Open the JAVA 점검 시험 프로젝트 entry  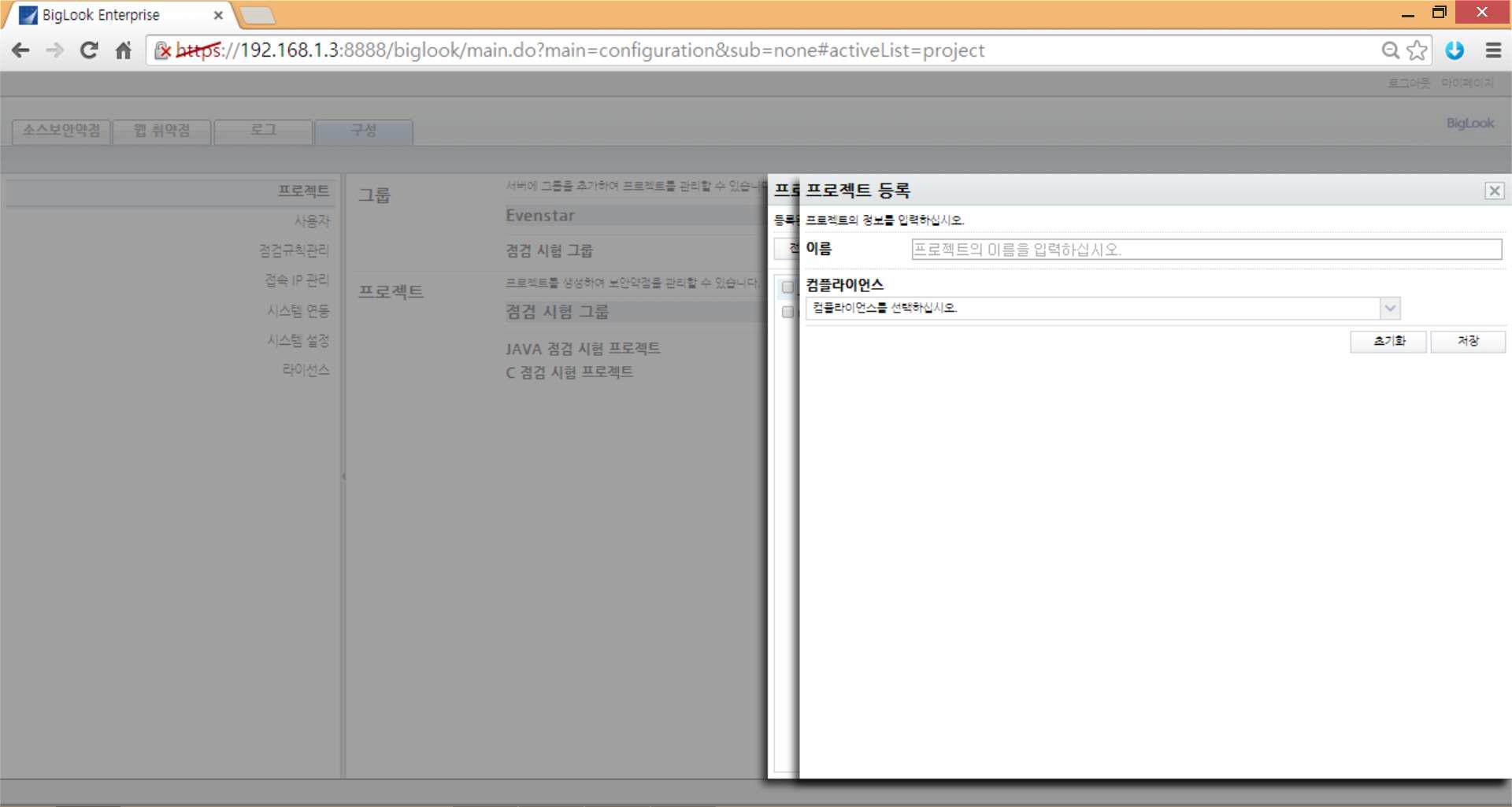(583, 349)
